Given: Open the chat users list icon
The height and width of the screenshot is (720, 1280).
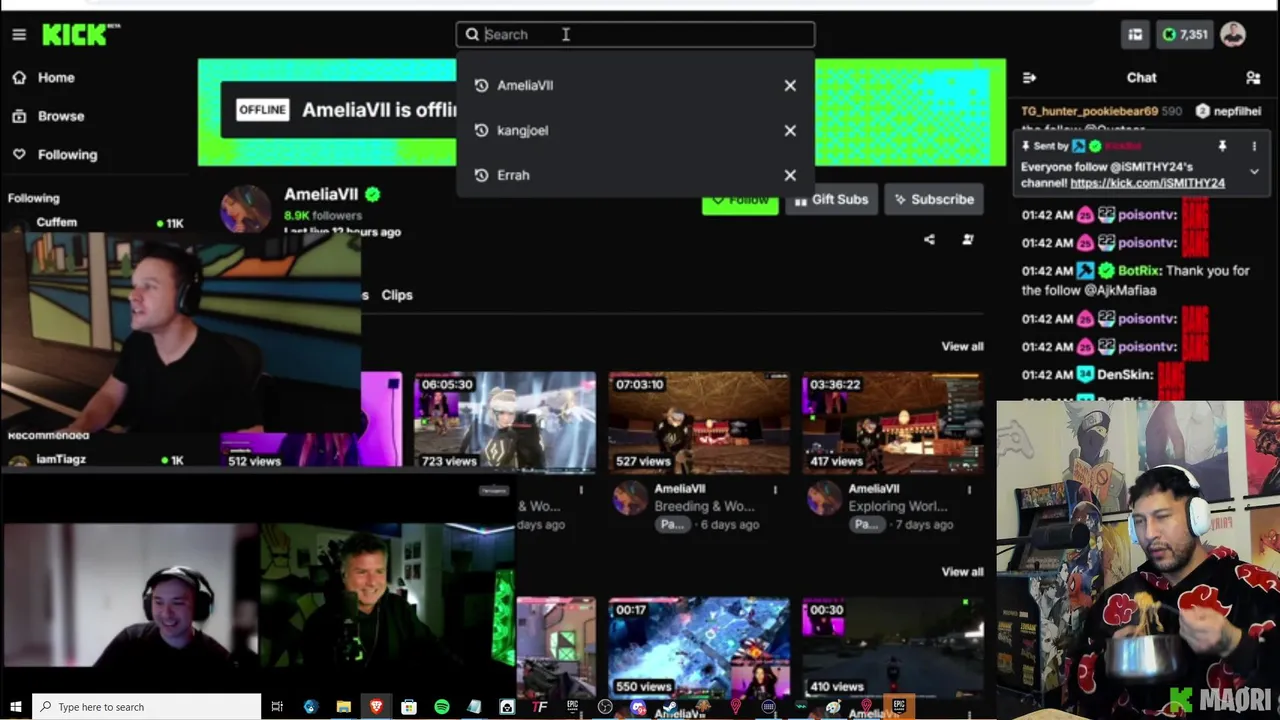Looking at the screenshot, I should pos(1253,78).
